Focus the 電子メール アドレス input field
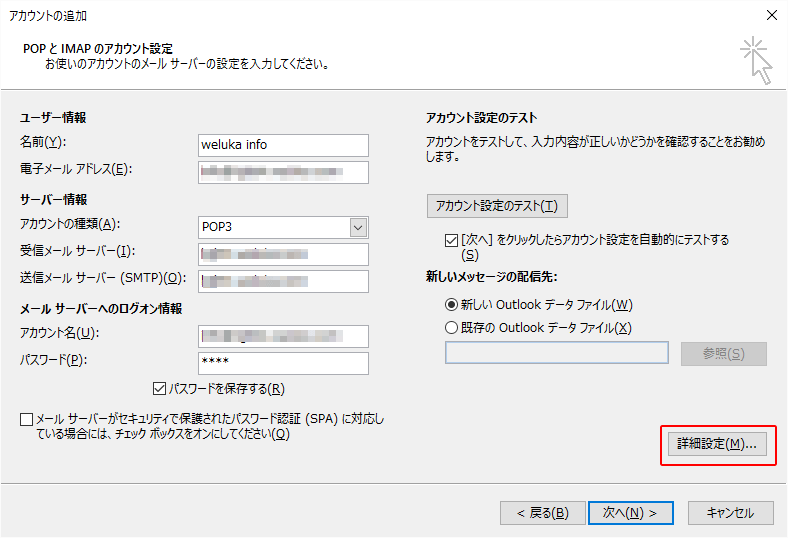The width and height of the screenshot is (788, 538). coord(283,172)
